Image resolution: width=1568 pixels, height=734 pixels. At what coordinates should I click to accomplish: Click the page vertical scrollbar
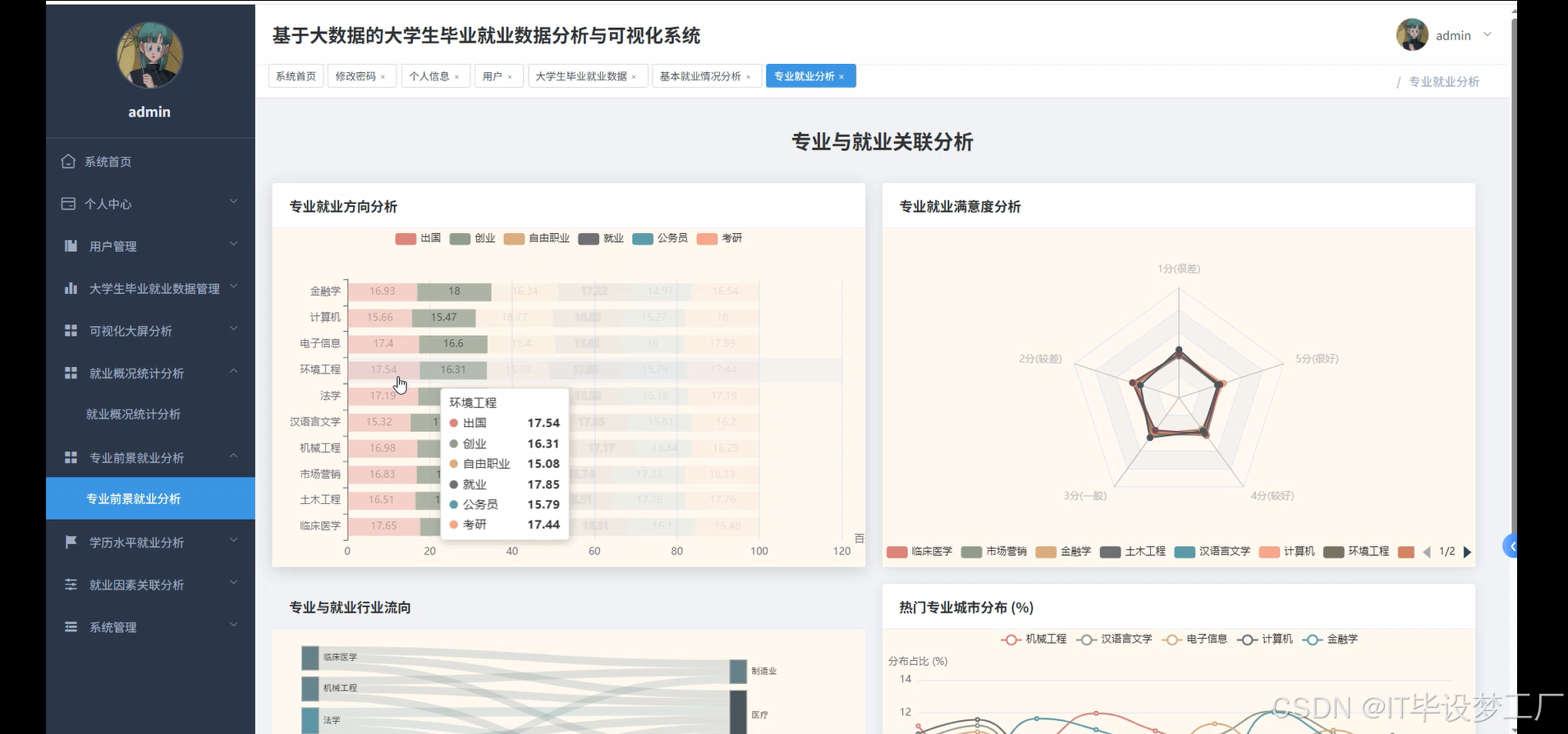[x=1514, y=369]
